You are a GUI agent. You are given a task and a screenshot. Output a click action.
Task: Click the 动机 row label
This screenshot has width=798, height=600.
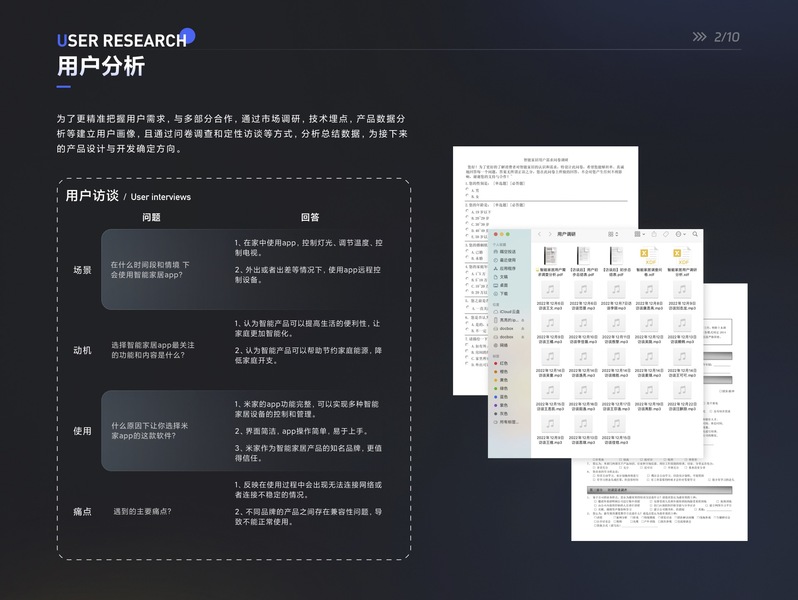[82, 351]
